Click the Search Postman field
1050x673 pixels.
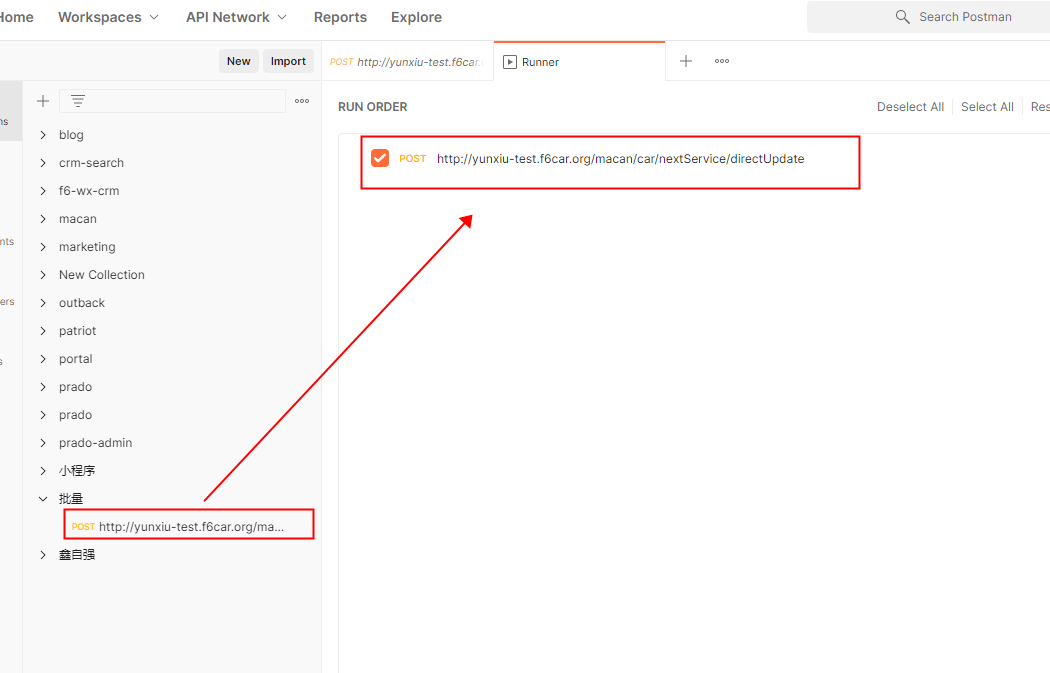(928, 17)
